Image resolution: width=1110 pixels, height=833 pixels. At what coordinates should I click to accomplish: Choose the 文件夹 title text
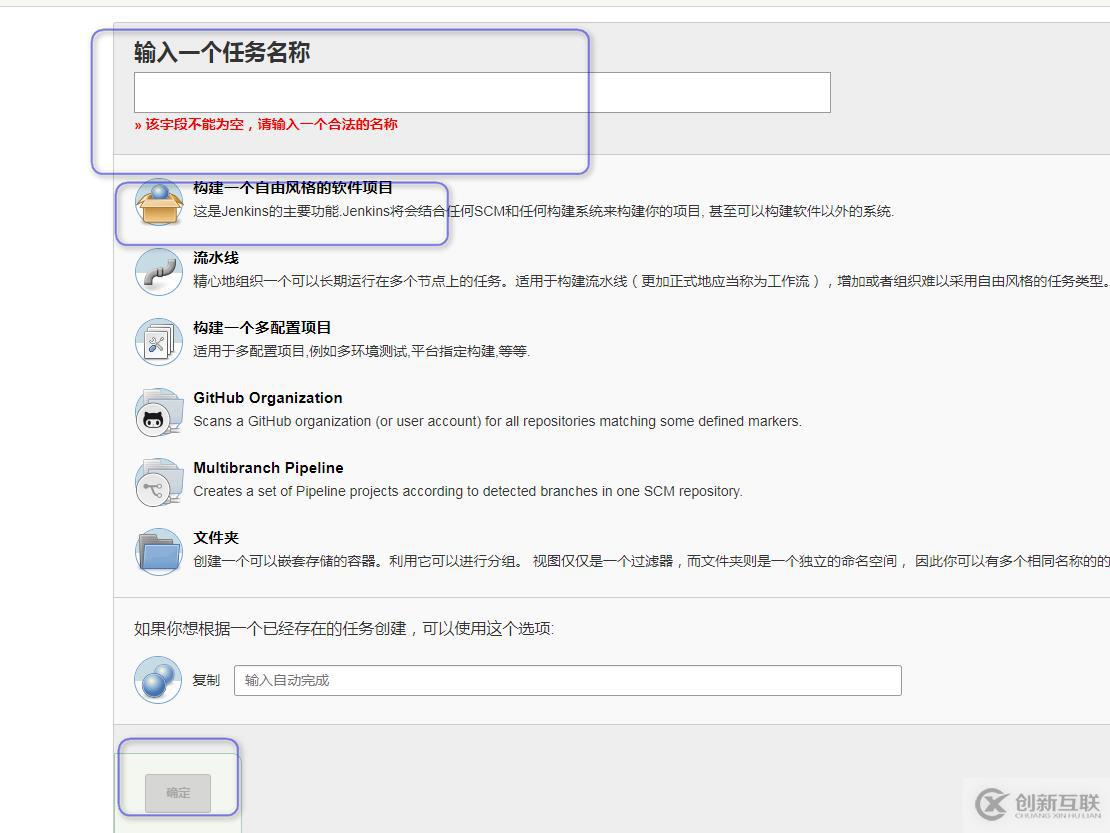(216, 538)
